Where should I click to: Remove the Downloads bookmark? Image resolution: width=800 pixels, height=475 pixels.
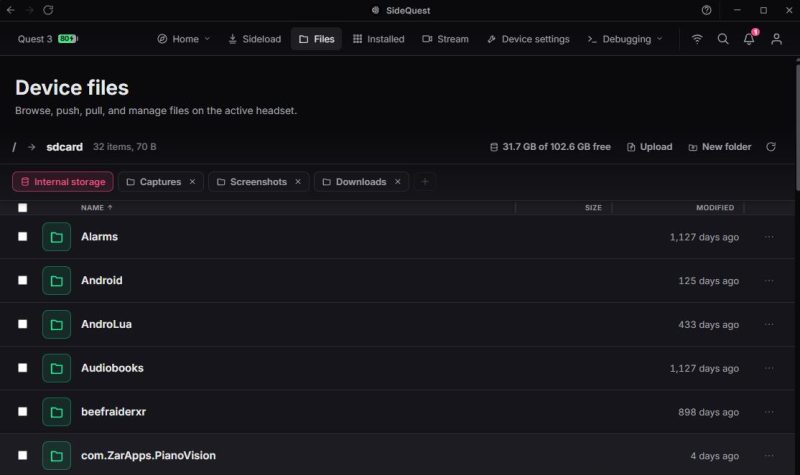[397, 182]
